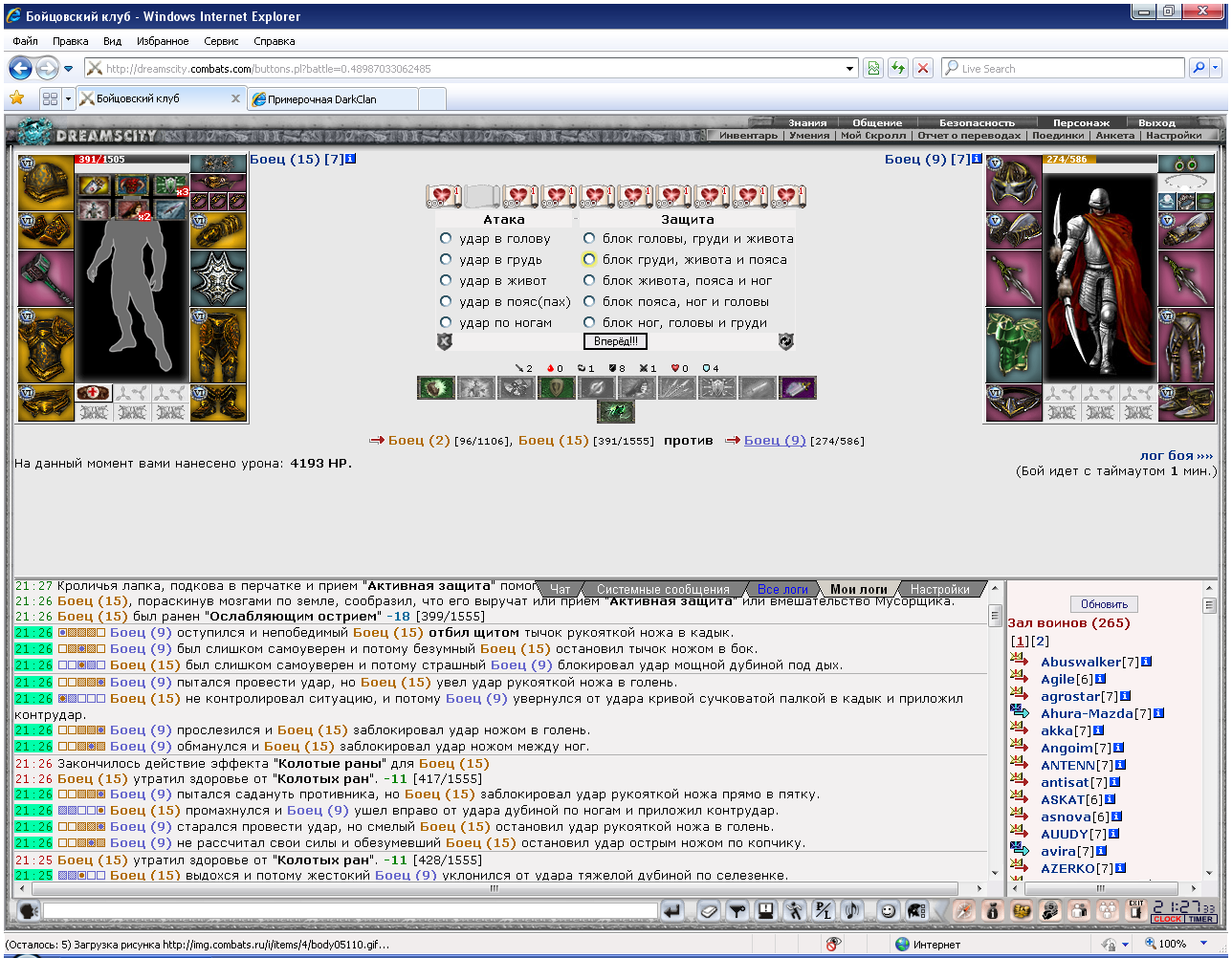Use the purple scroll-with-sword skill icon
1232x958 pixels.
click(798, 387)
